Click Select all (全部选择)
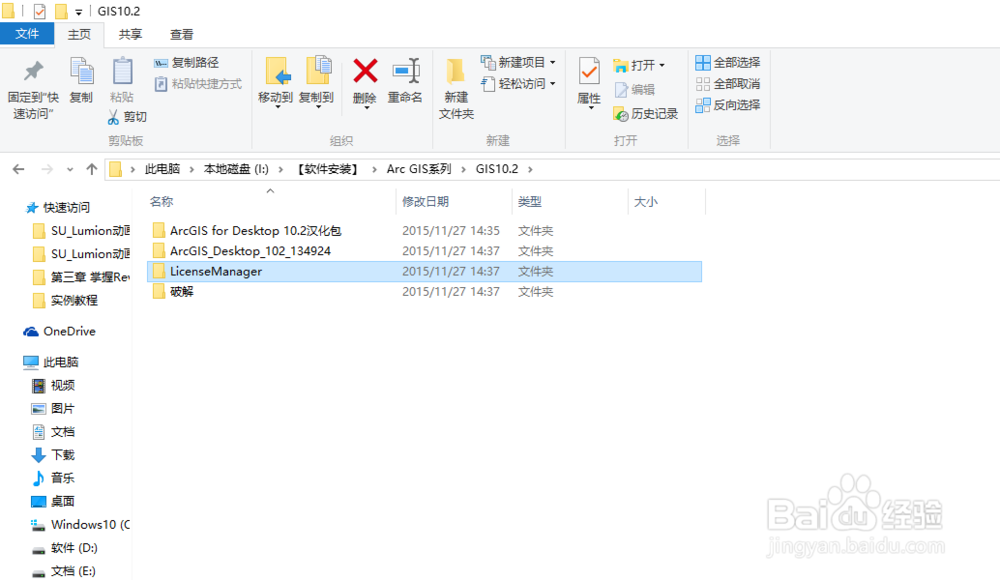1000x580 pixels. [x=728, y=63]
